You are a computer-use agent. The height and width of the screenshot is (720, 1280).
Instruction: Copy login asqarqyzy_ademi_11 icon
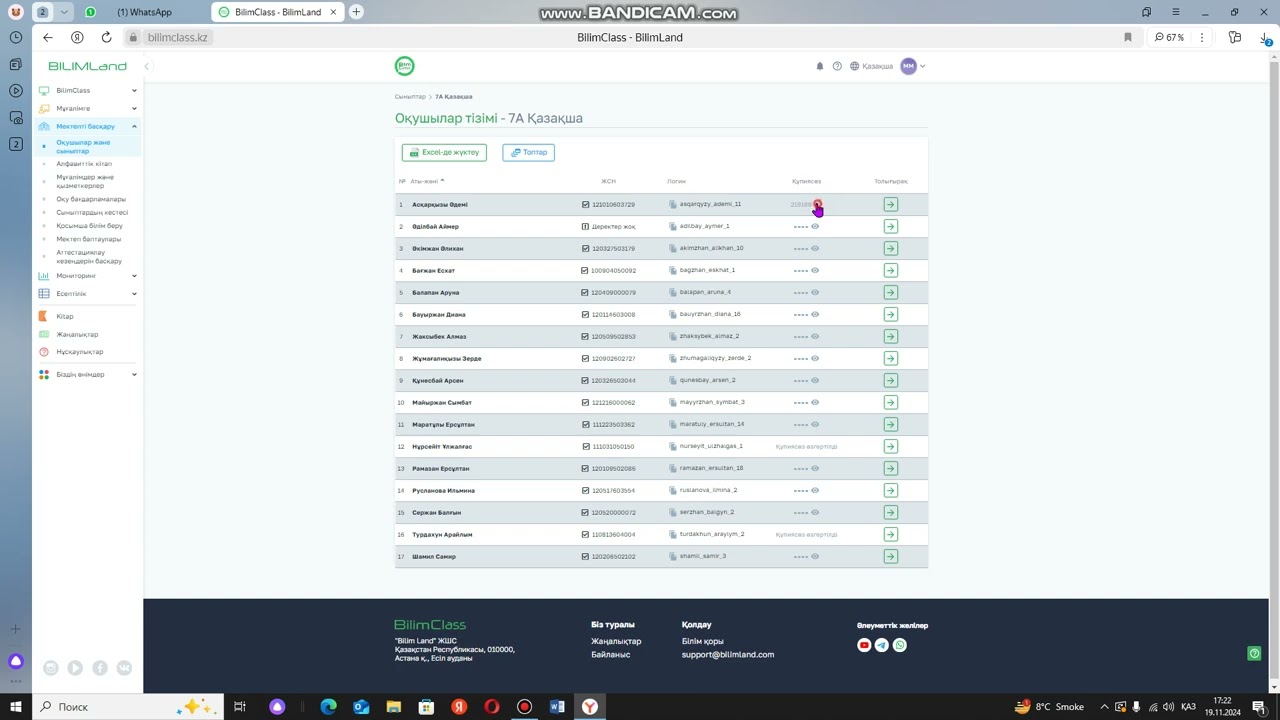point(673,204)
